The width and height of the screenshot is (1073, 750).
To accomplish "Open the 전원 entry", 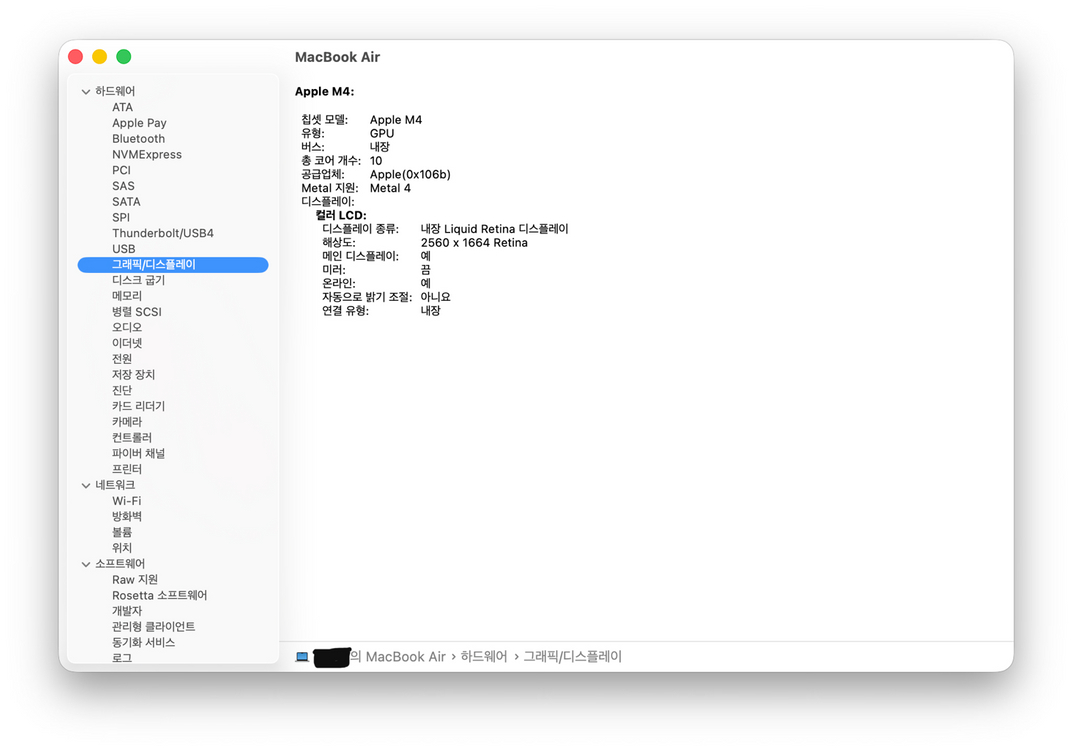I will [x=122, y=359].
